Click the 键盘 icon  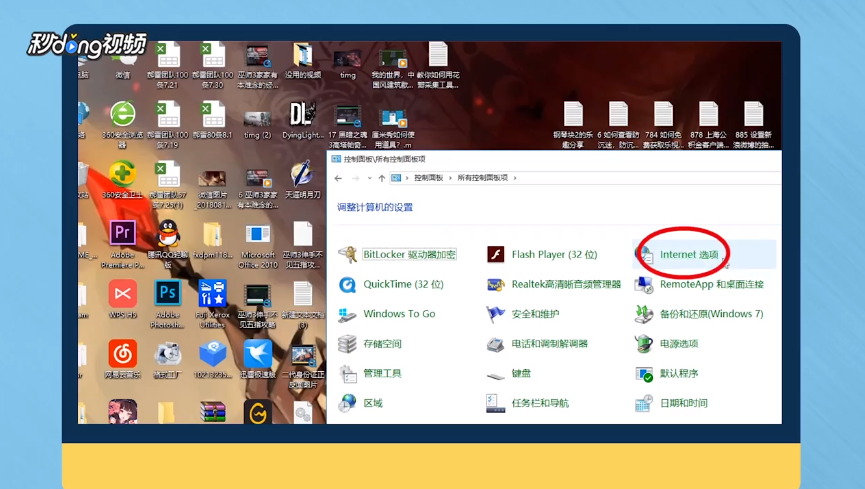(495, 375)
